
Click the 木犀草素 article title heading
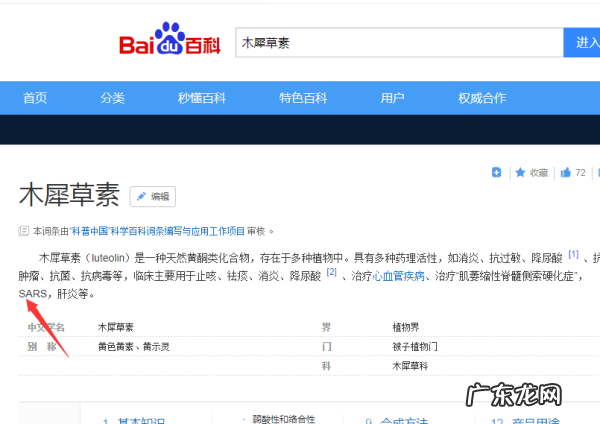69,195
